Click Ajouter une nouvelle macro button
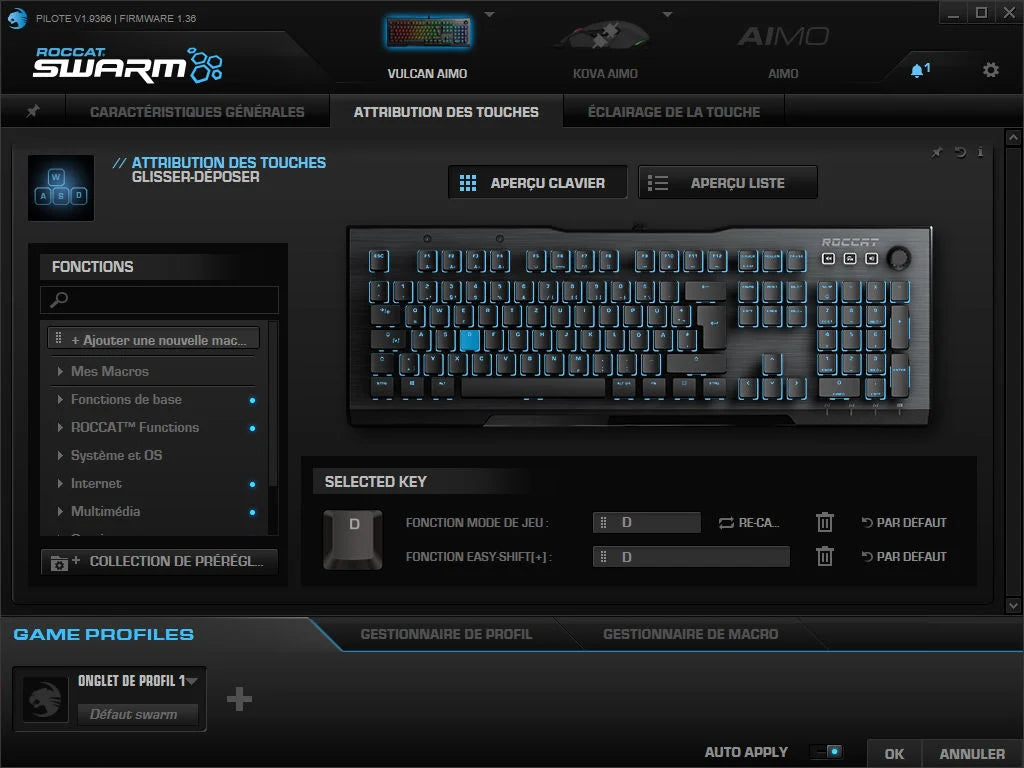 click(154, 340)
